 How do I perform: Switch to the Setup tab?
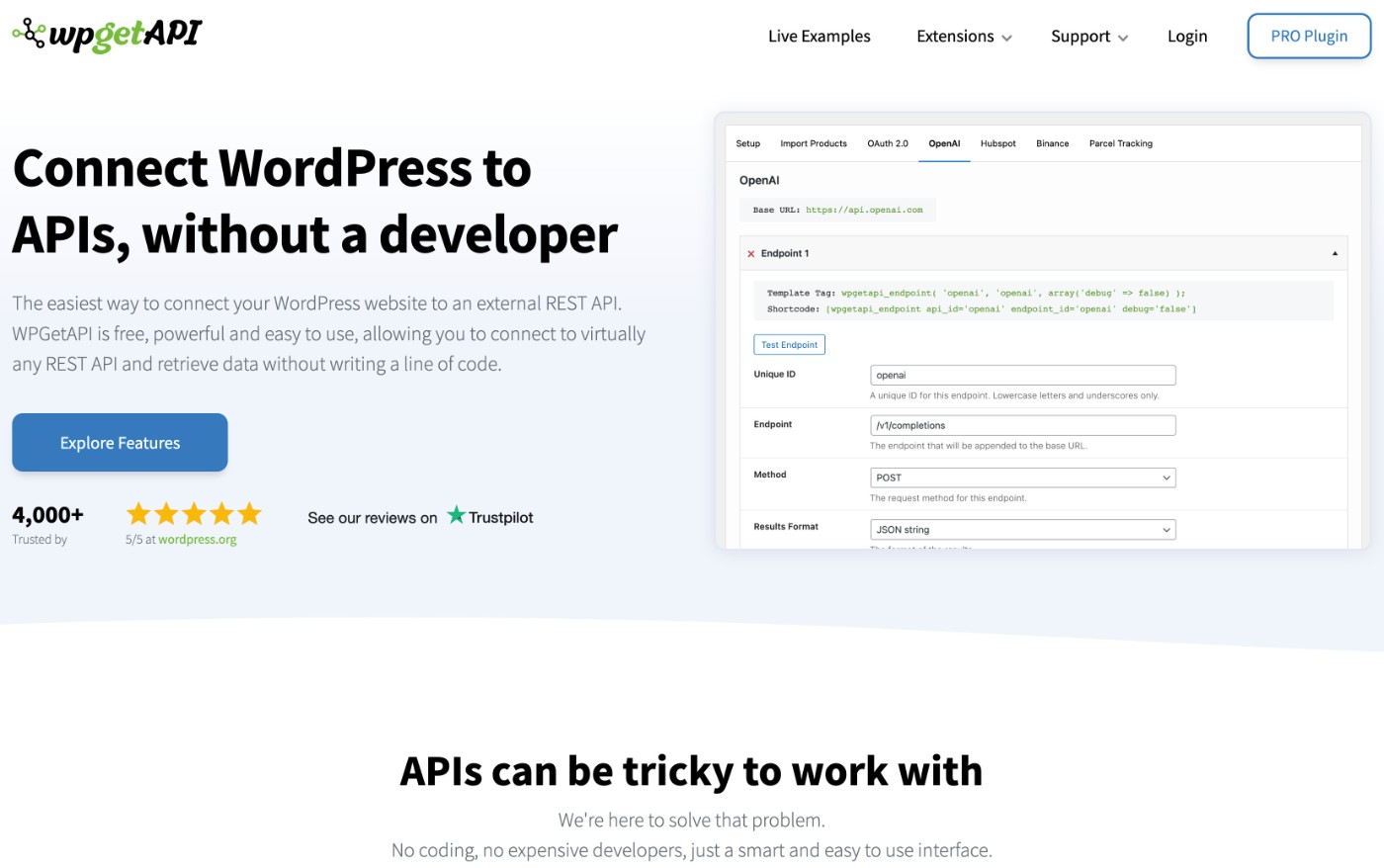[748, 143]
